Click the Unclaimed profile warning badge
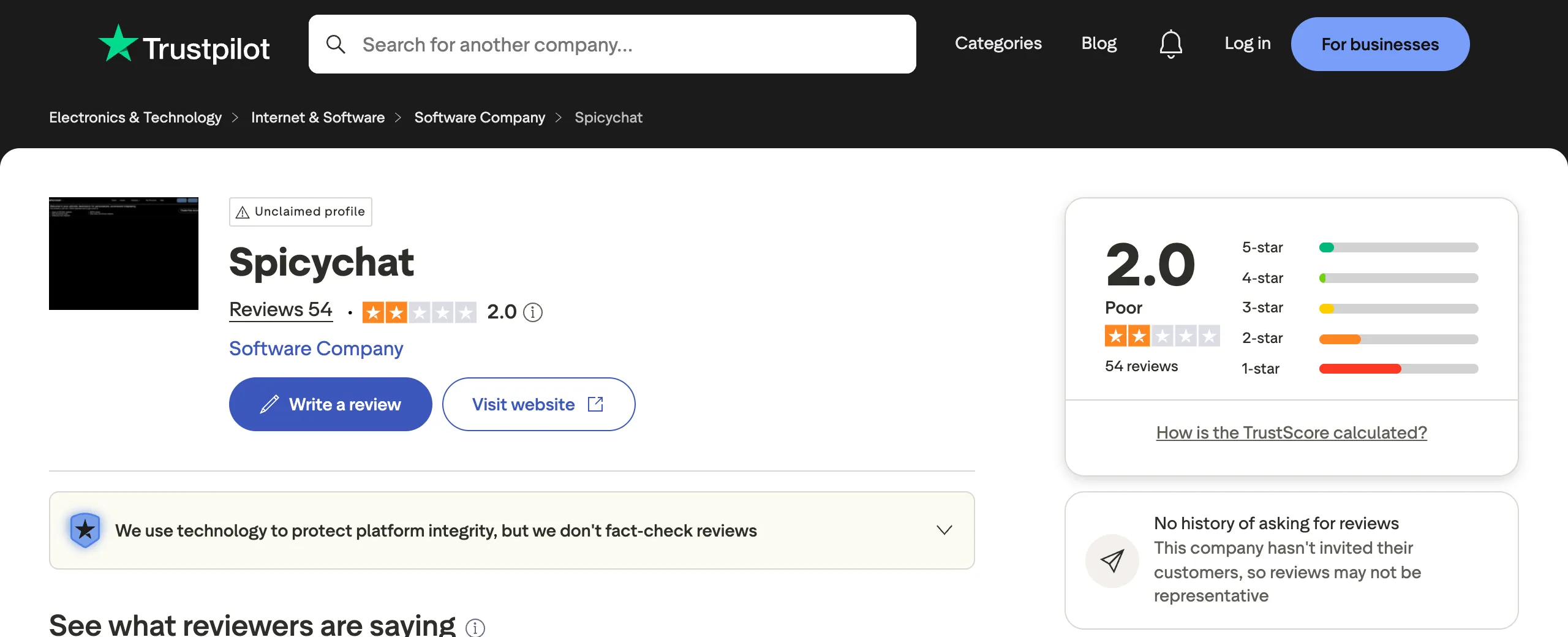1568x637 pixels. (301, 212)
